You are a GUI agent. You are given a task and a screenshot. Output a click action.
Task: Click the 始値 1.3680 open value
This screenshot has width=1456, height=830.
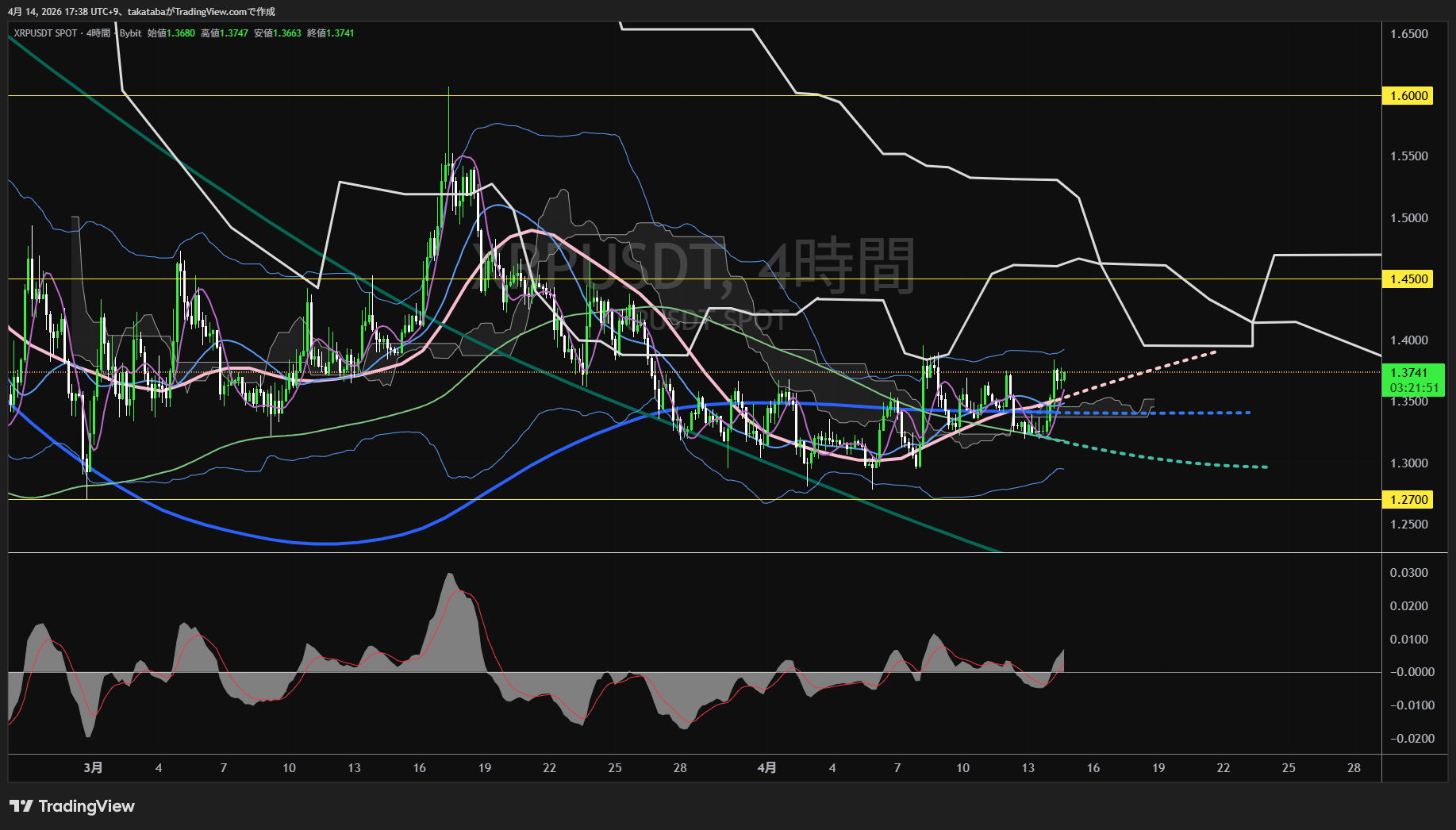171,33
